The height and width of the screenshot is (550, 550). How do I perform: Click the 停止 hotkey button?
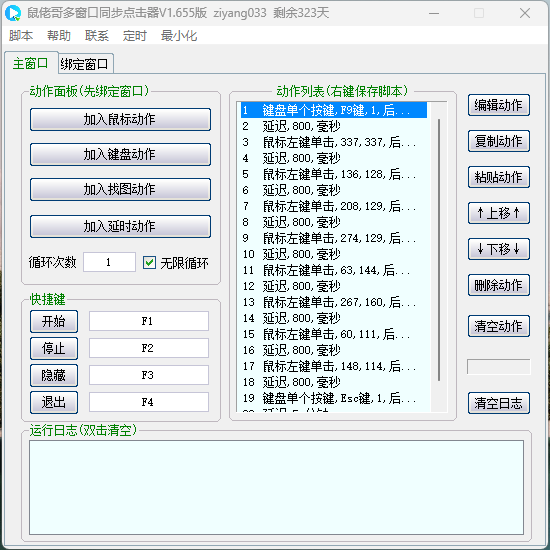coord(54,348)
